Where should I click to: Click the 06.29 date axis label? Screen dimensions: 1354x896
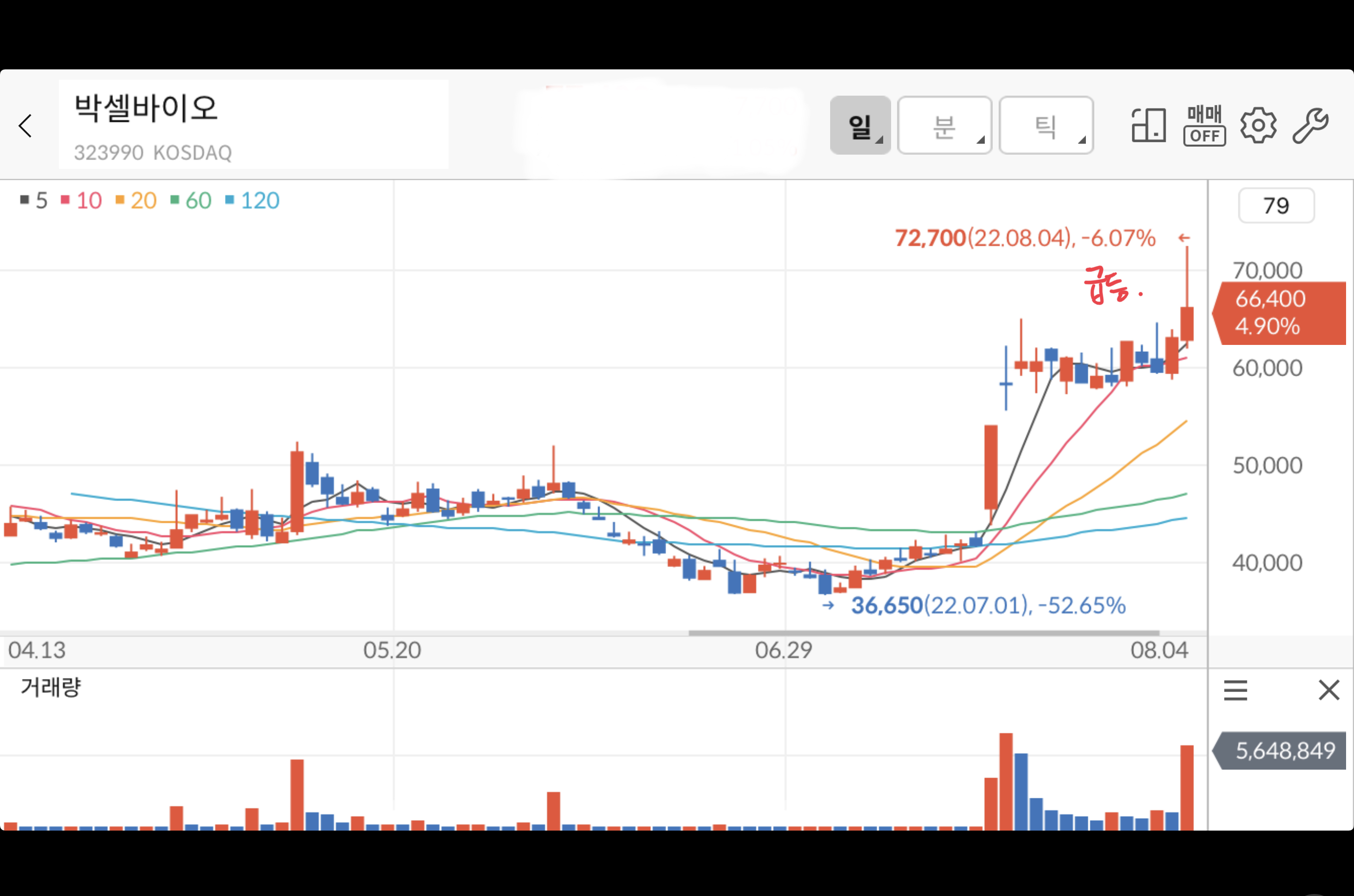tap(783, 650)
